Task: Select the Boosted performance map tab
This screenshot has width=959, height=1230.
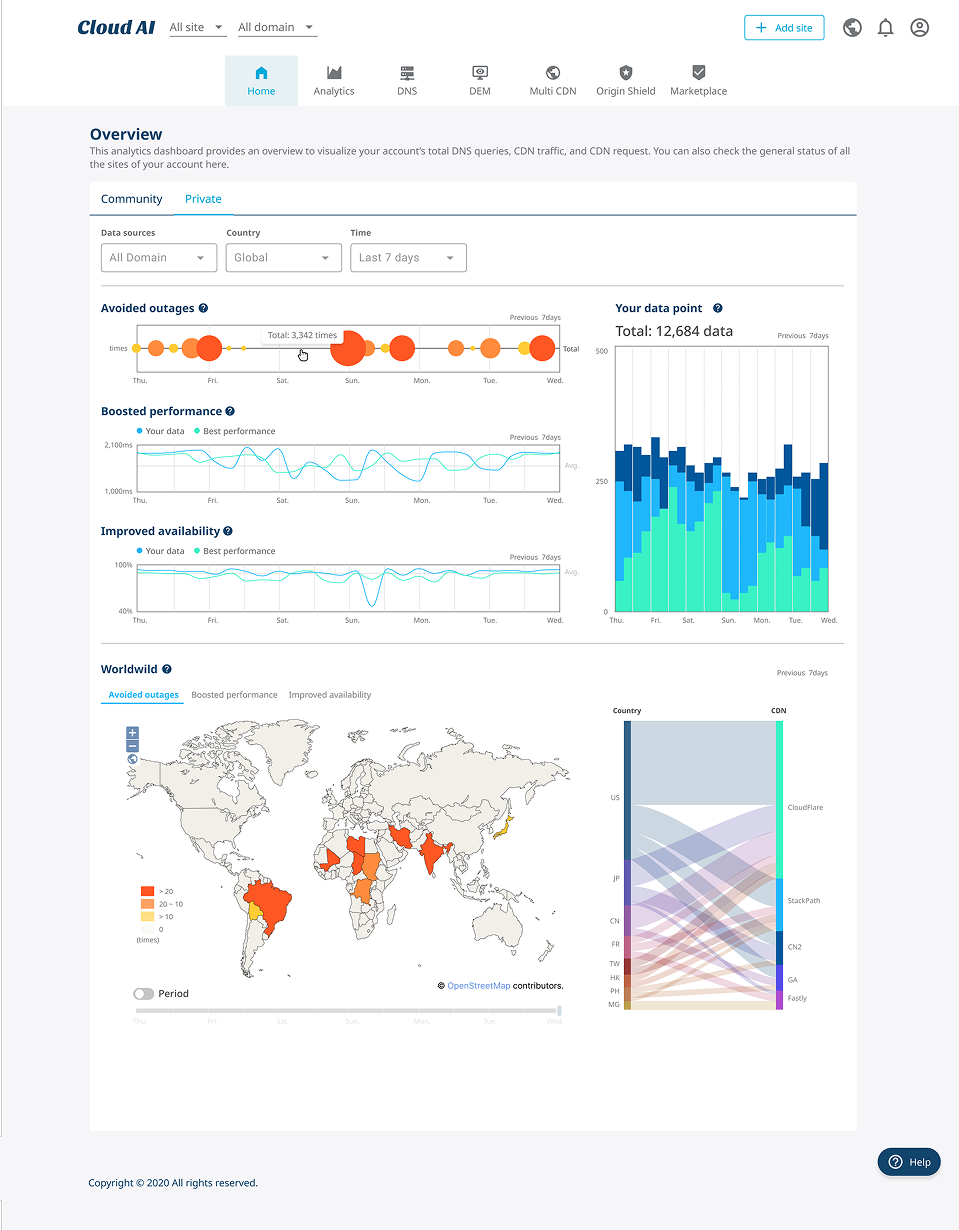Action: point(234,694)
